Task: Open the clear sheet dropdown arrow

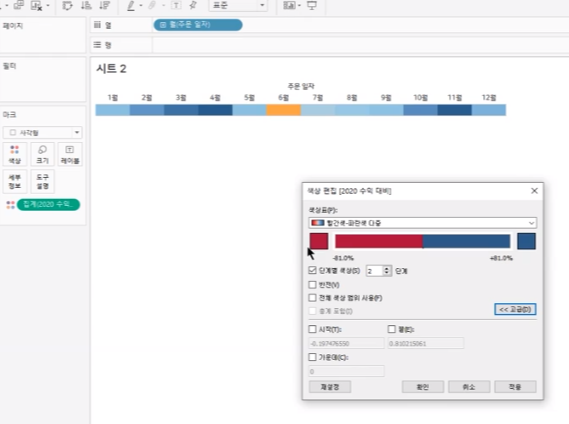Action: pyautogui.click(x=48, y=6)
